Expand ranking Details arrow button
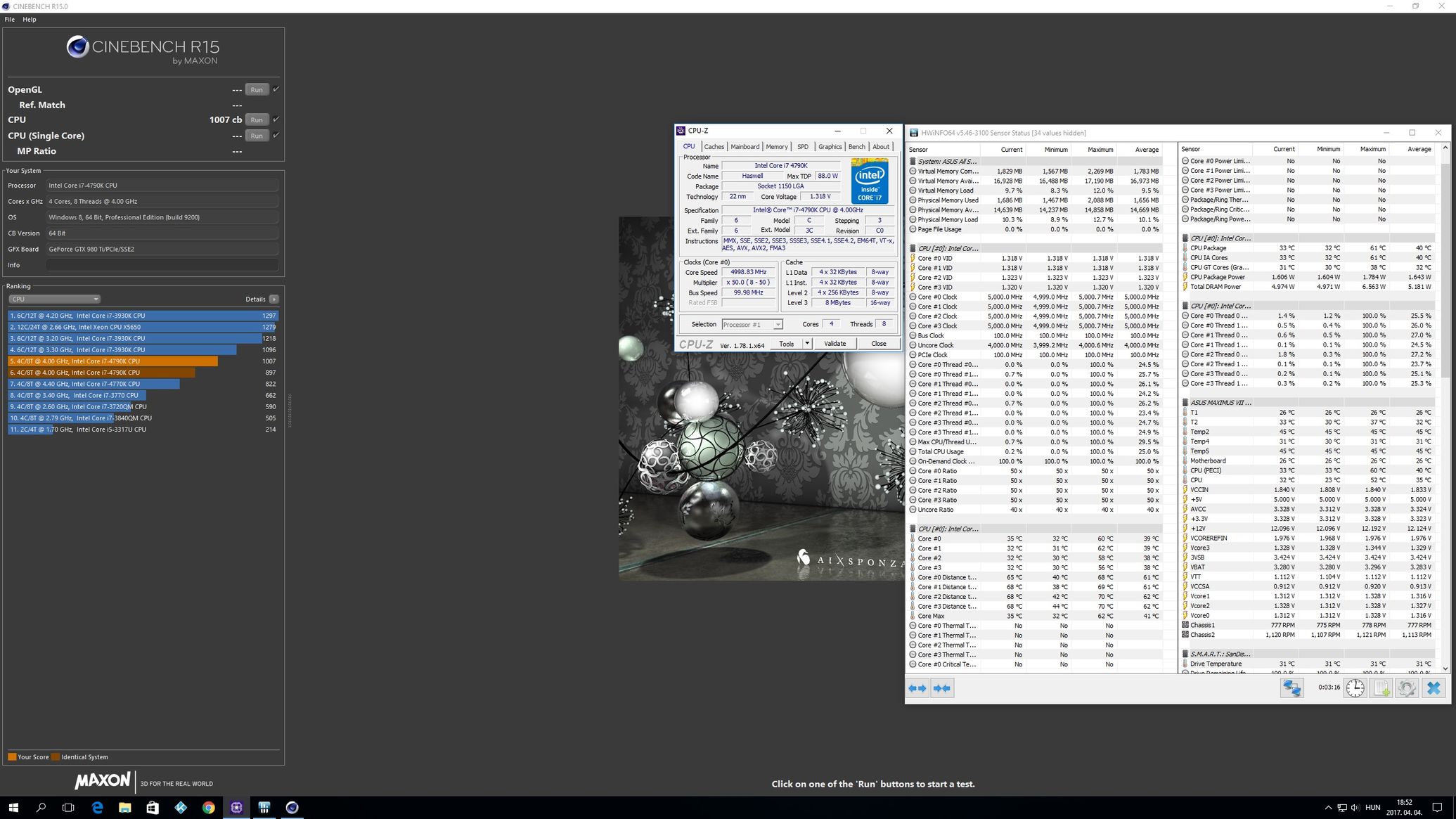Viewport: 1456px width, 819px height. [x=273, y=299]
